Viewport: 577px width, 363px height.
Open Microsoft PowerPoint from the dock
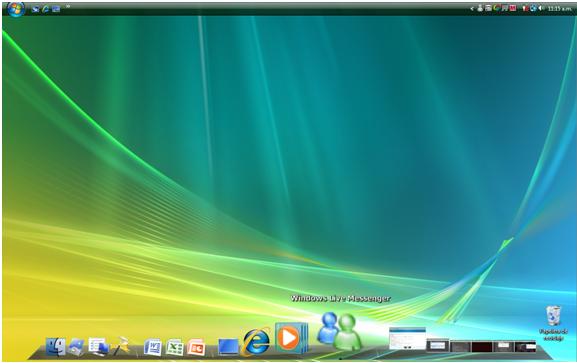pyautogui.click(x=196, y=347)
